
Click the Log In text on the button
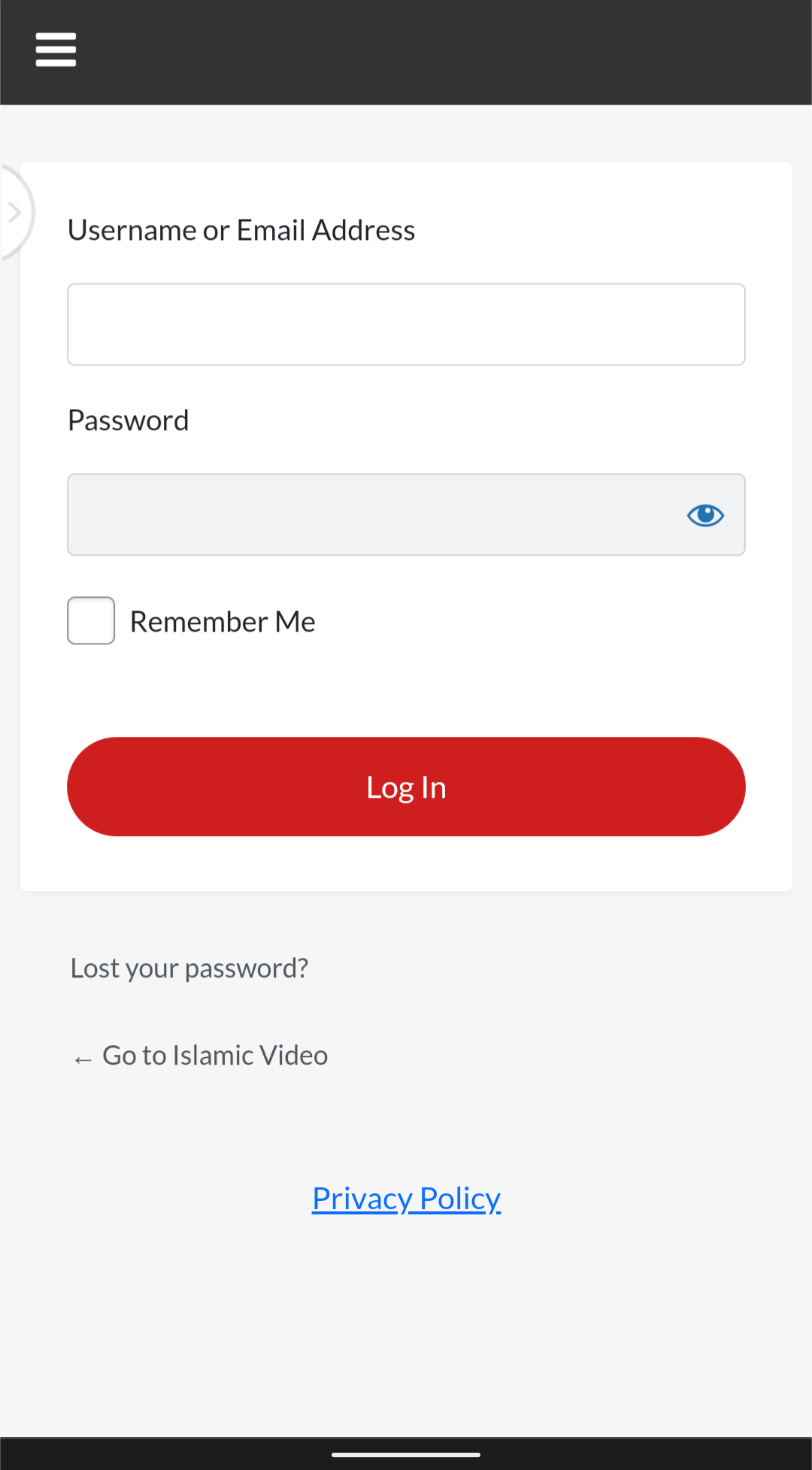point(406,787)
